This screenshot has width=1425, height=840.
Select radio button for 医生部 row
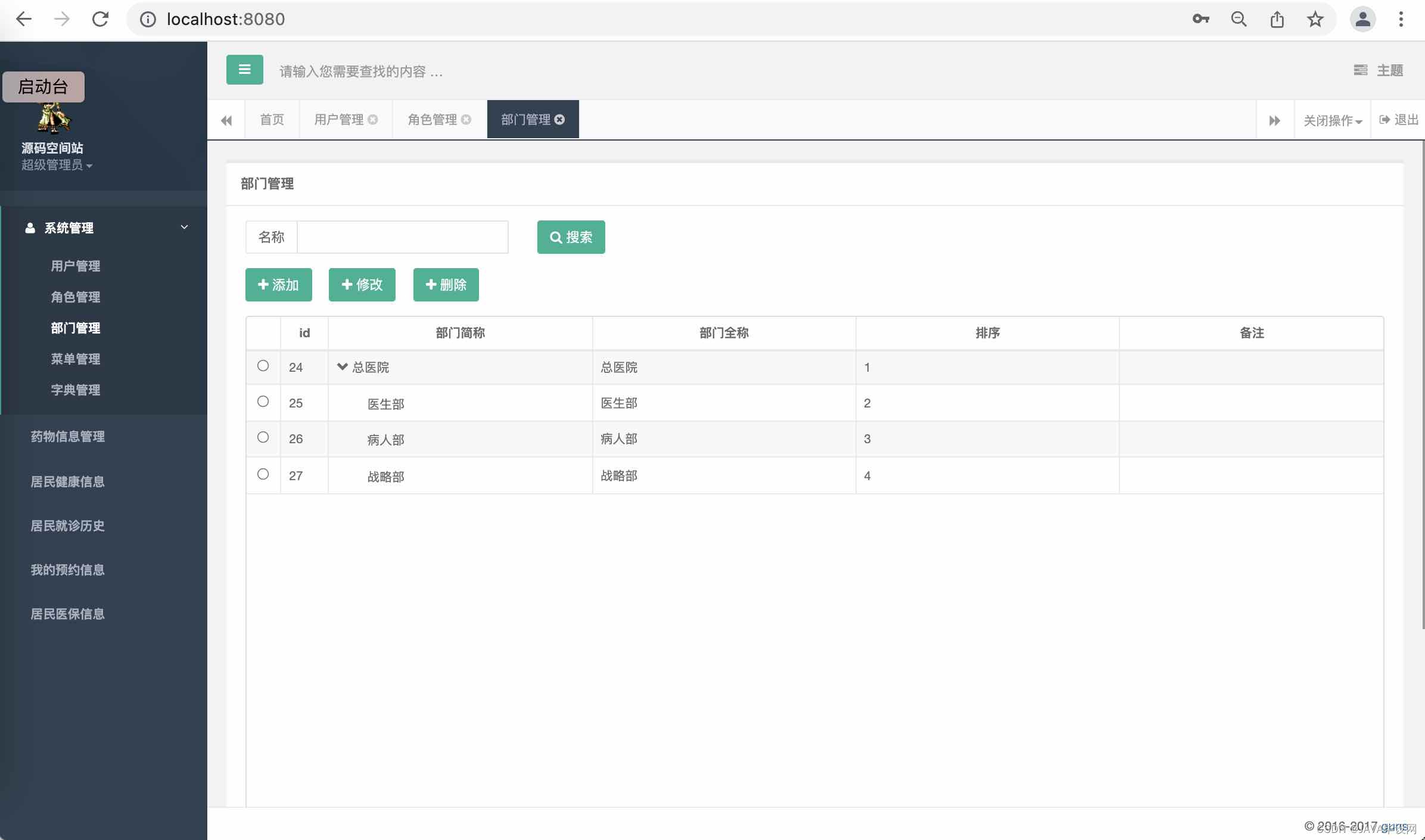pos(263,402)
